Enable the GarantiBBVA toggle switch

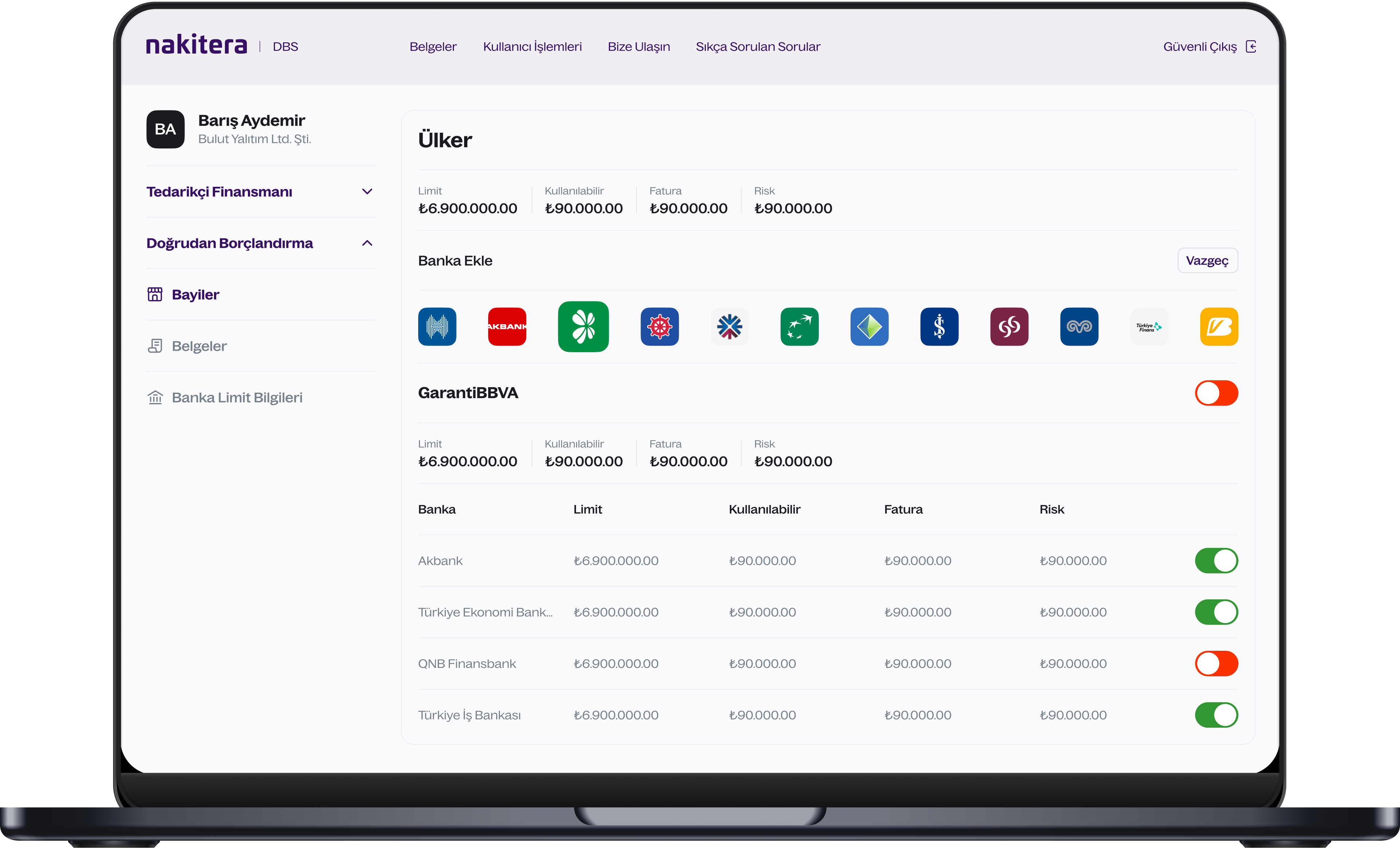pyautogui.click(x=1216, y=393)
